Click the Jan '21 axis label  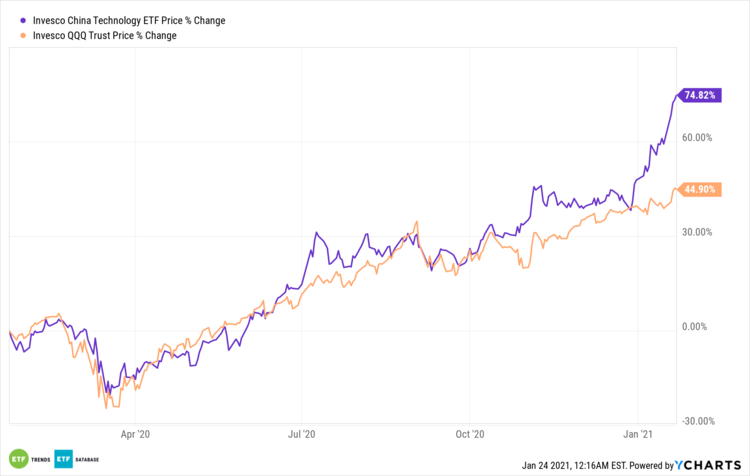[639, 435]
